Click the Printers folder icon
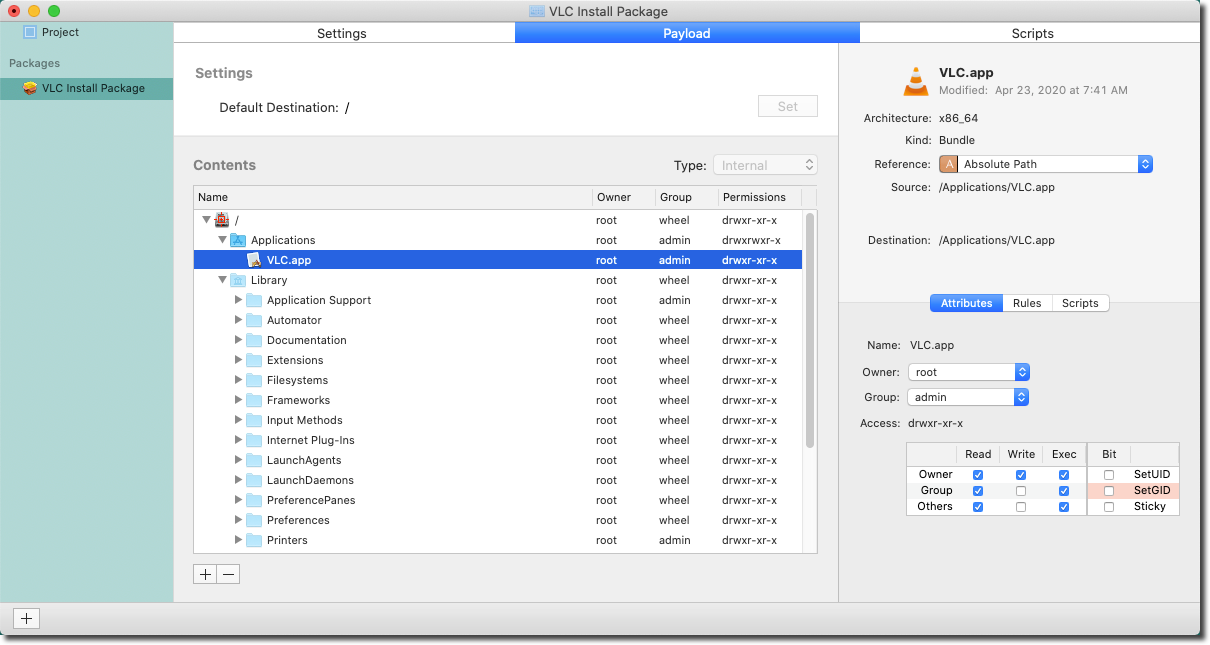 click(254, 540)
